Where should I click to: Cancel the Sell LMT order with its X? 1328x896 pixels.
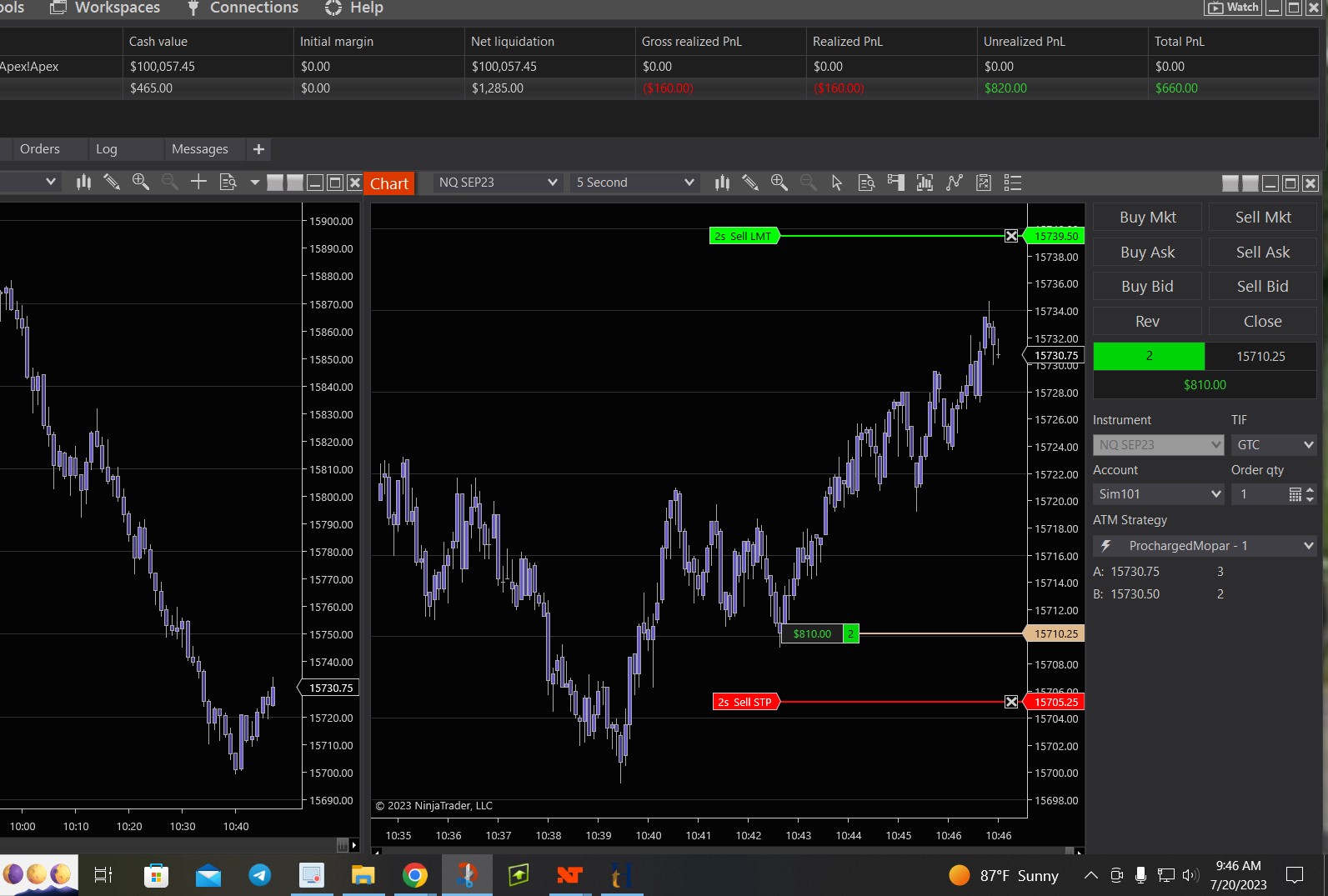pos(1011,236)
